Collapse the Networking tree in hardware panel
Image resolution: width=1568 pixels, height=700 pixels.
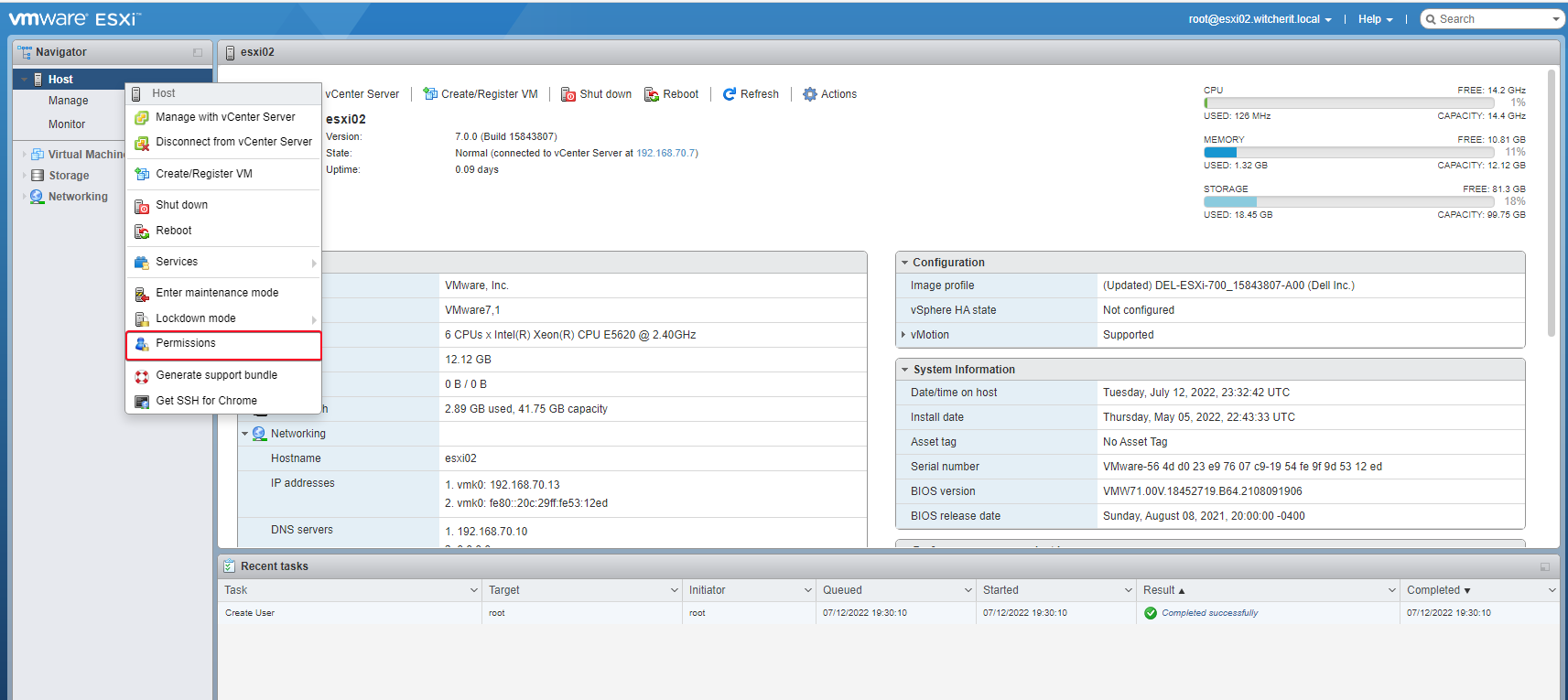(x=245, y=434)
